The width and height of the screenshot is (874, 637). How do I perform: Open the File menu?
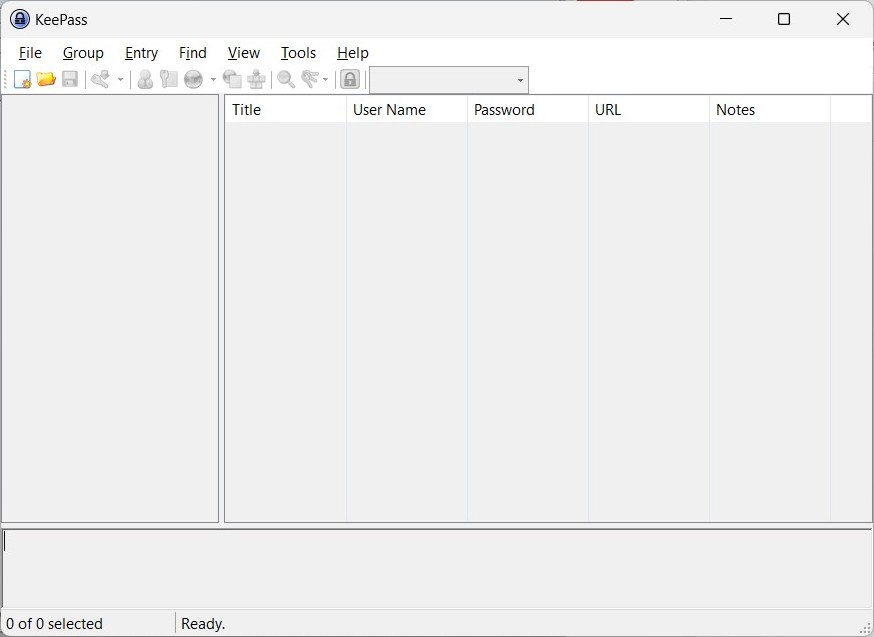30,53
